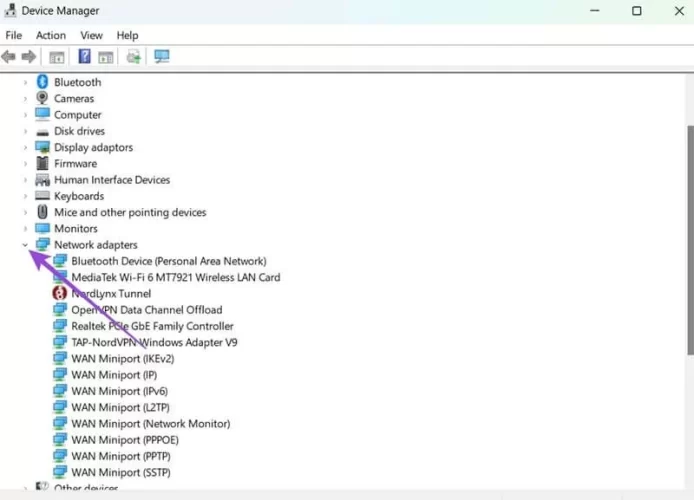Expand the Display adaptors category
Screen dimensions: 694x500
(25, 148)
